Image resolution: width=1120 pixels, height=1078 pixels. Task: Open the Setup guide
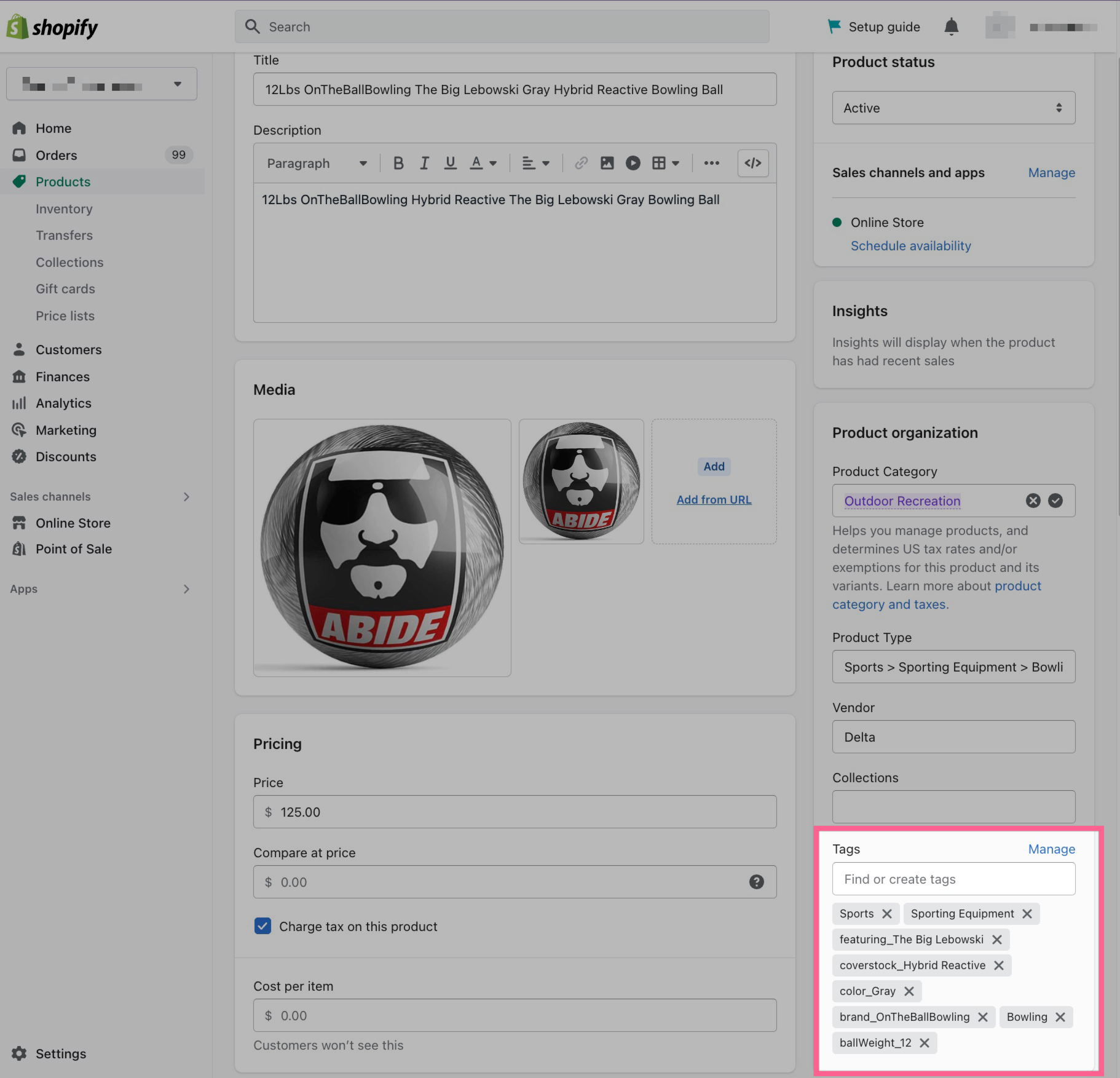[874, 27]
